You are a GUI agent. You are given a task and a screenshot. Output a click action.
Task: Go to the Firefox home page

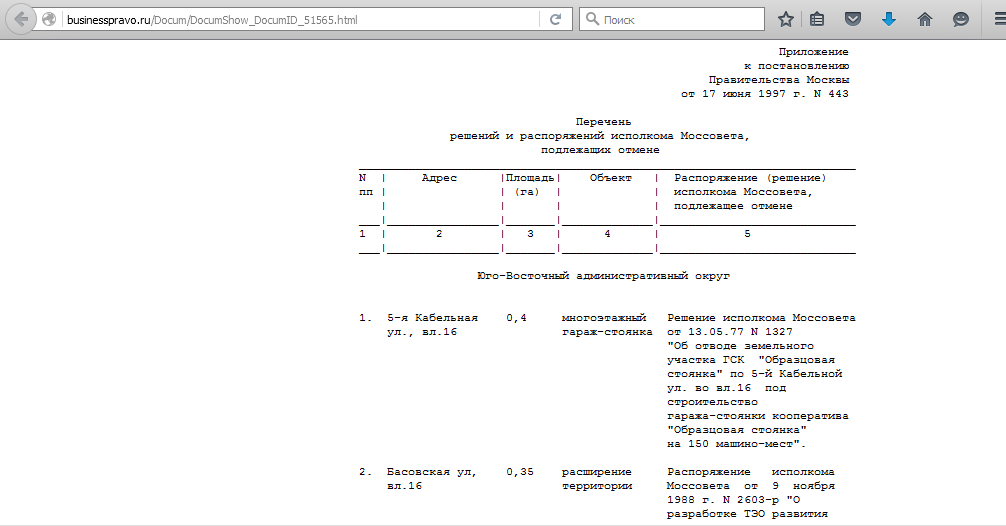coord(925,19)
